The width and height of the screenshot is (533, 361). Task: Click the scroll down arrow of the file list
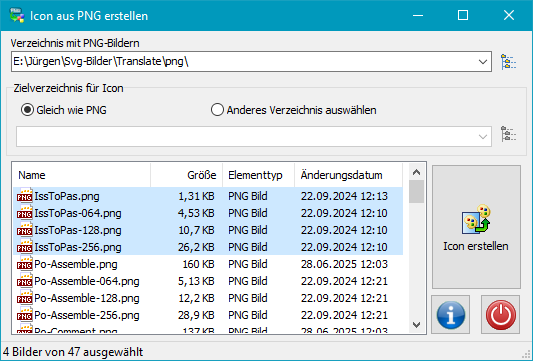(416, 325)
